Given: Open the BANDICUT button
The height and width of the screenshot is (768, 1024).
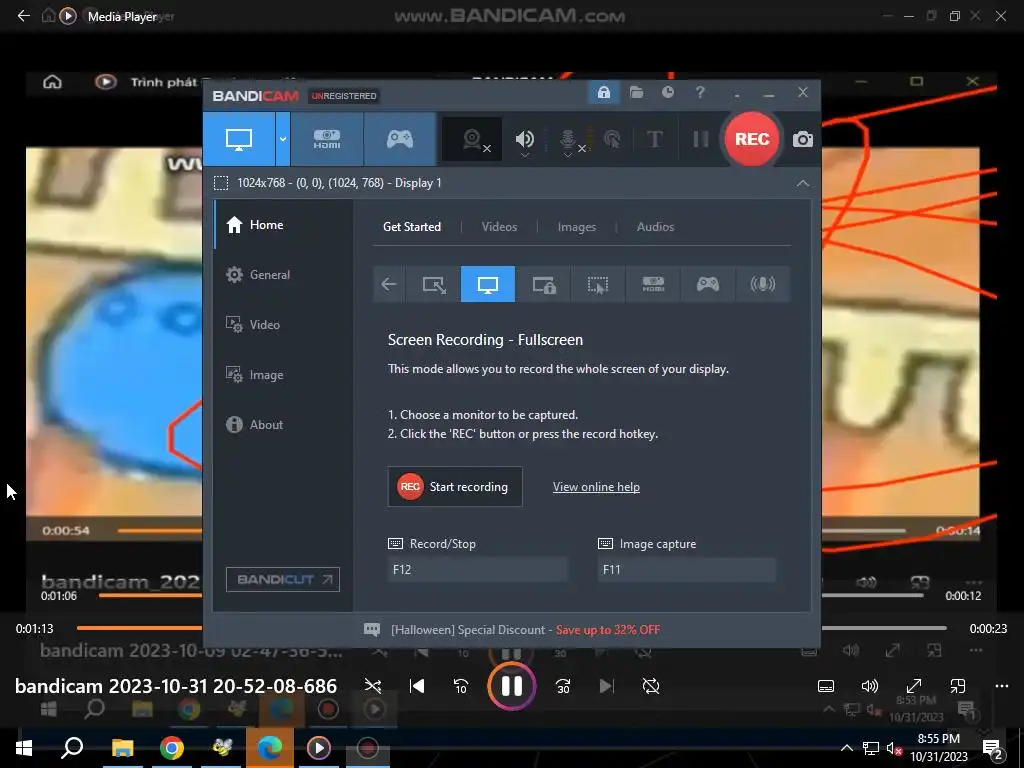Looking at the screenshot, I should click(x=283, y=579).
